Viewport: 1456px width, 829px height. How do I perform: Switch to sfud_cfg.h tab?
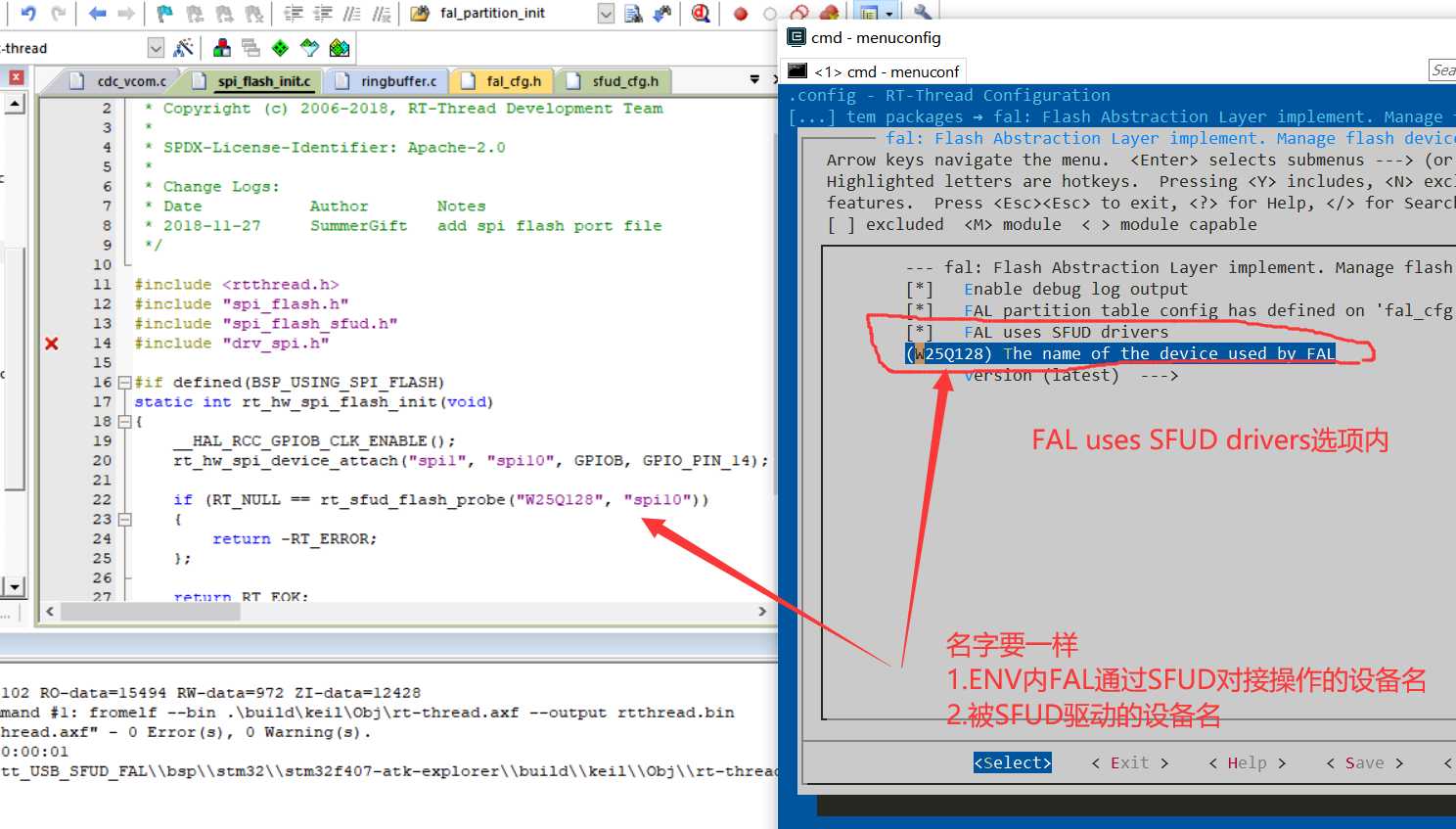pos(614,81)
